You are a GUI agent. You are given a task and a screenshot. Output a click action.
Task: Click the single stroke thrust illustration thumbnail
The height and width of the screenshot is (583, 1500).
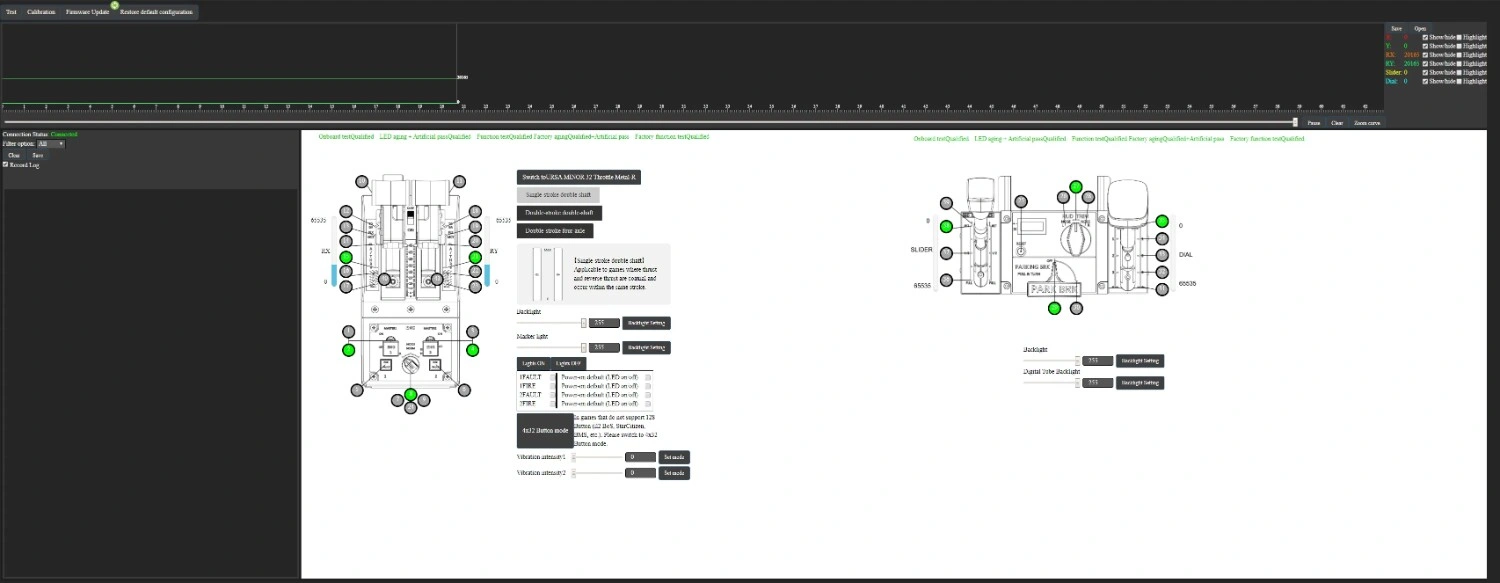coord(546,273)
